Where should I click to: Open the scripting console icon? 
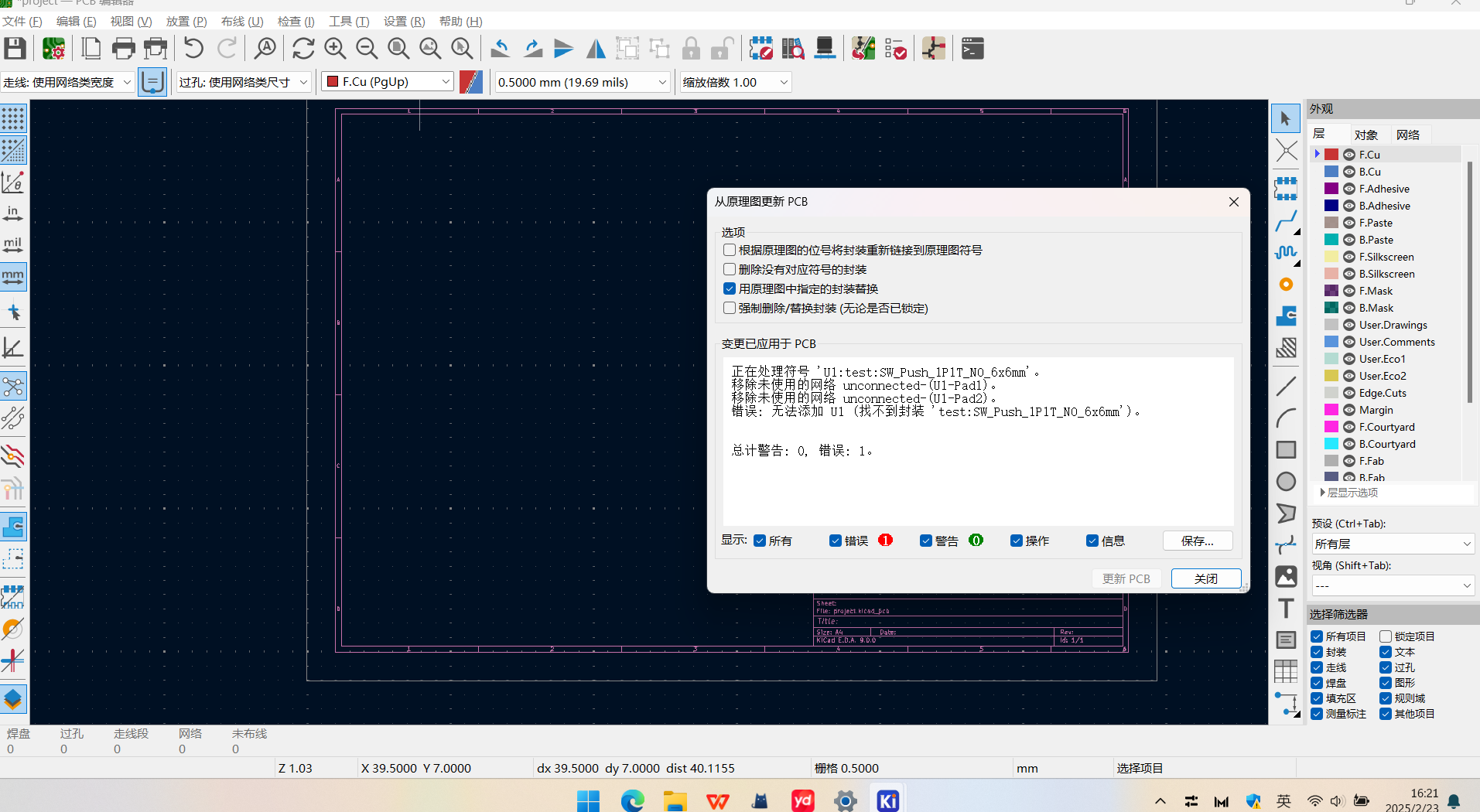tap(972, 49)
